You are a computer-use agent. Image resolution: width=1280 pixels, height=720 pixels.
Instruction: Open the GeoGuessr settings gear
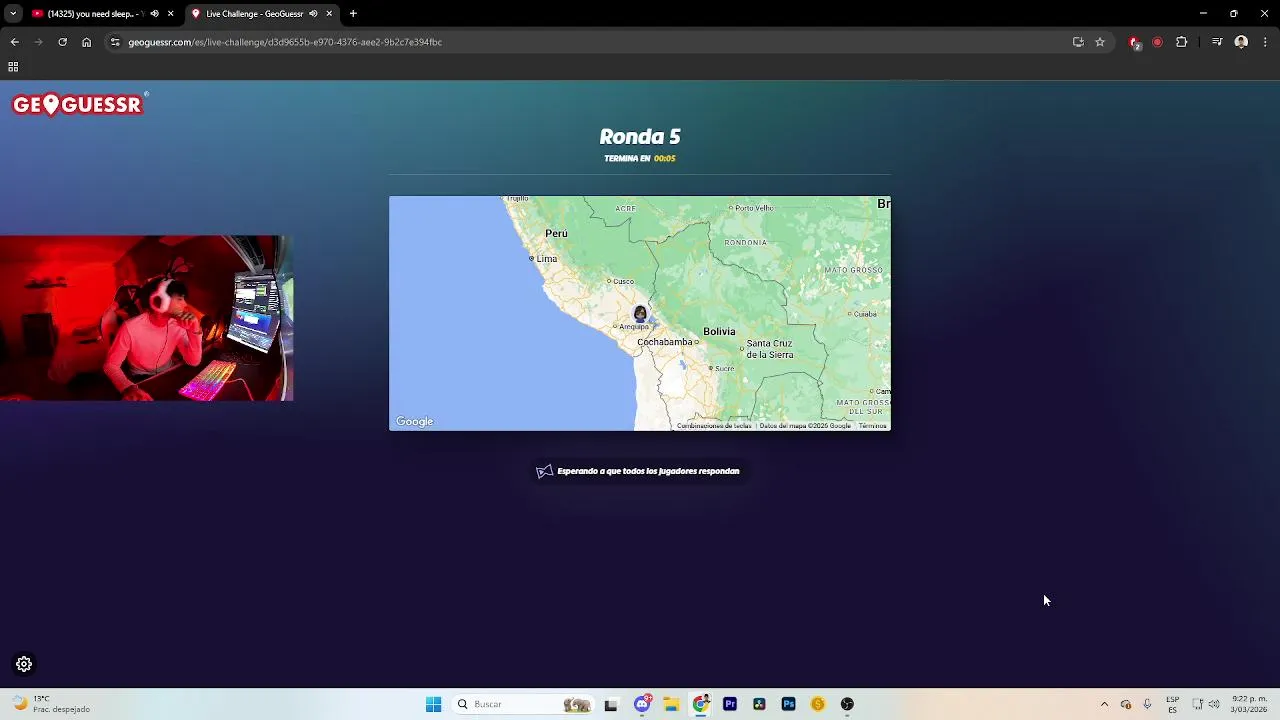(x=24, y=664)
